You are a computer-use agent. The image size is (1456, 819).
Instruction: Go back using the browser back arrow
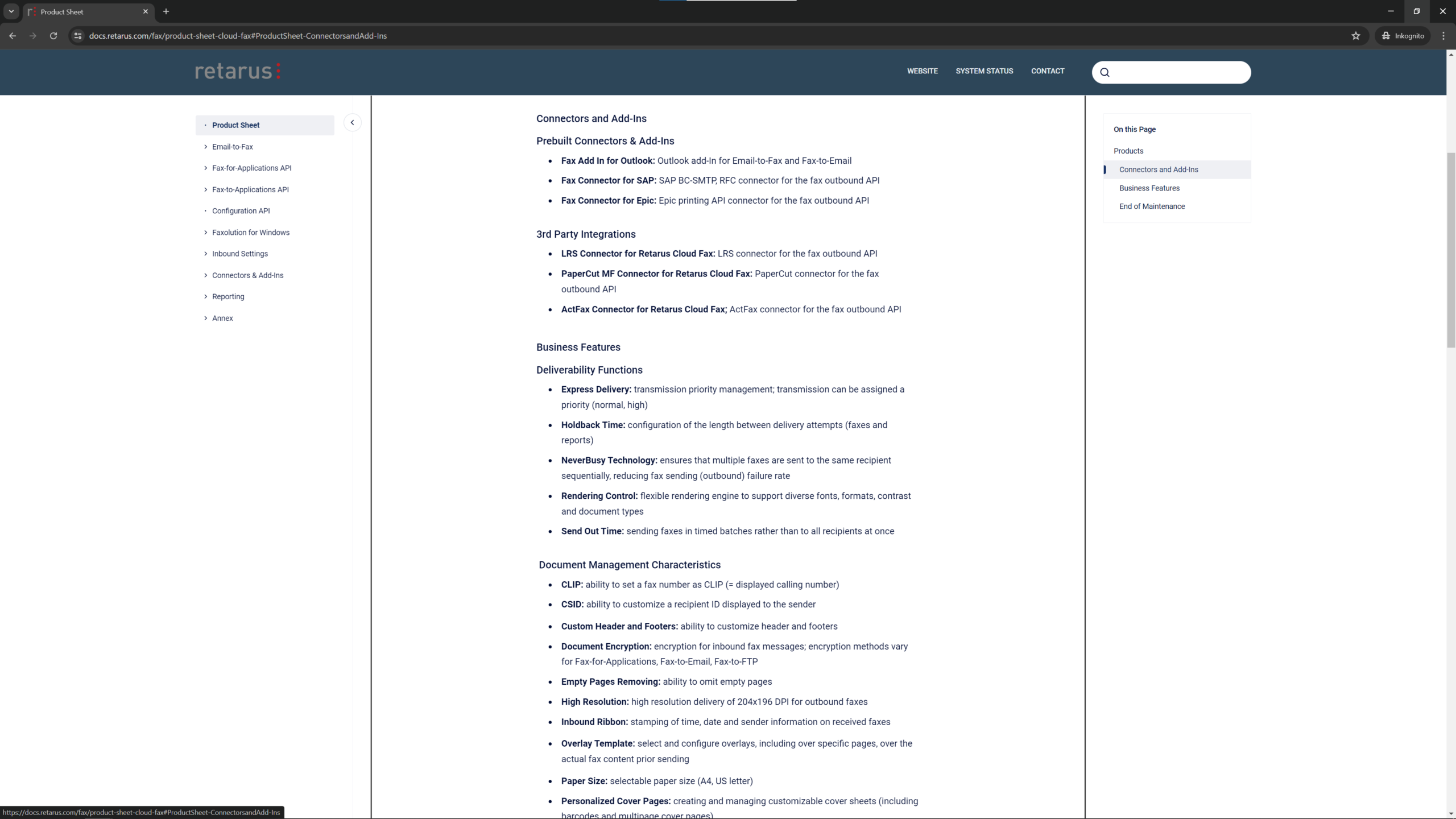click(13, 36)
